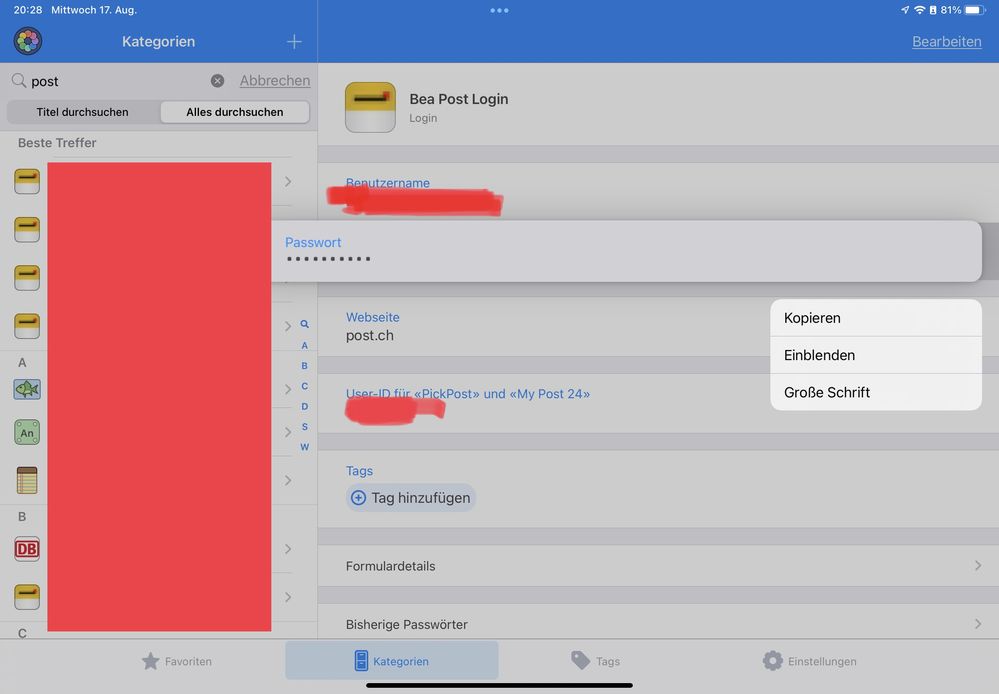Tap the masked Passwort field

tap(626, 251)
